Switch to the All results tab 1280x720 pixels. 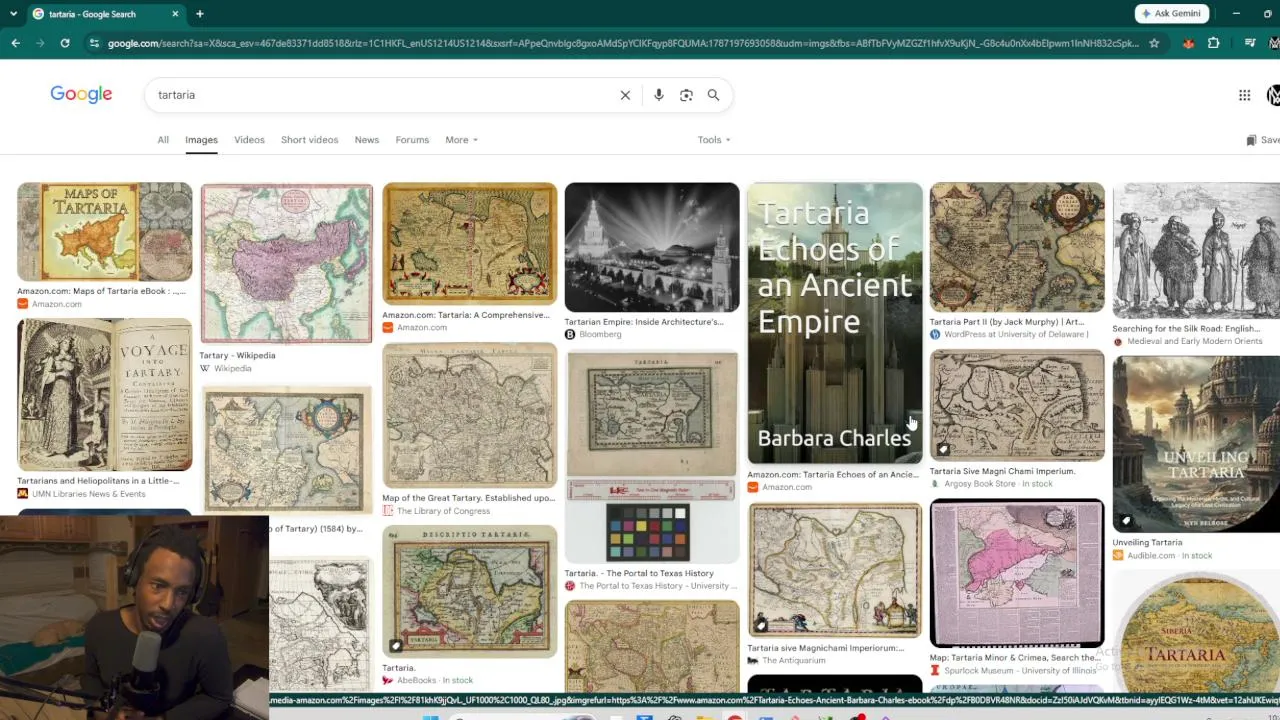[163, 140]
